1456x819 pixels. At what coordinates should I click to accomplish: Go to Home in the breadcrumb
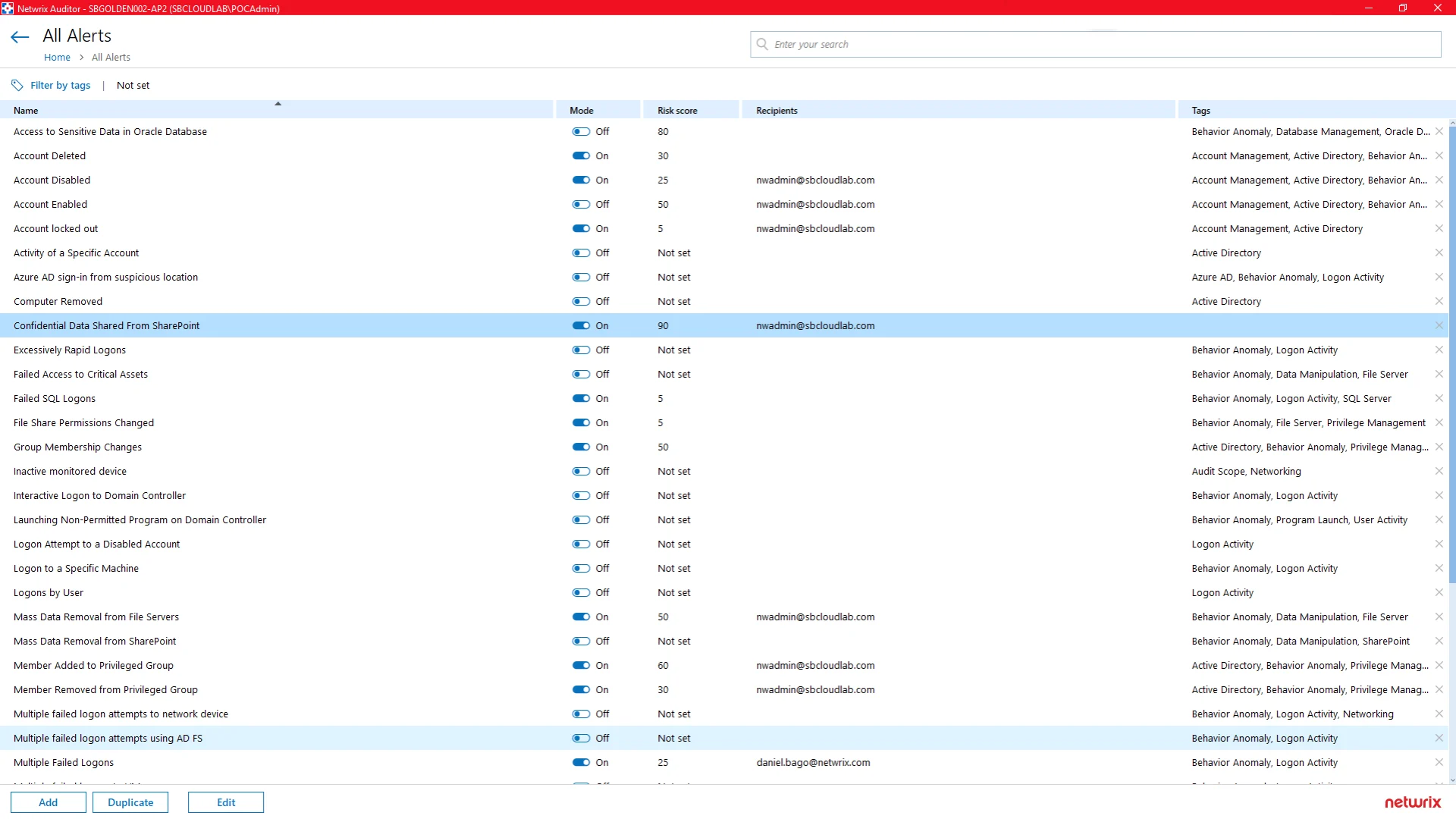(x=57, y=57)
